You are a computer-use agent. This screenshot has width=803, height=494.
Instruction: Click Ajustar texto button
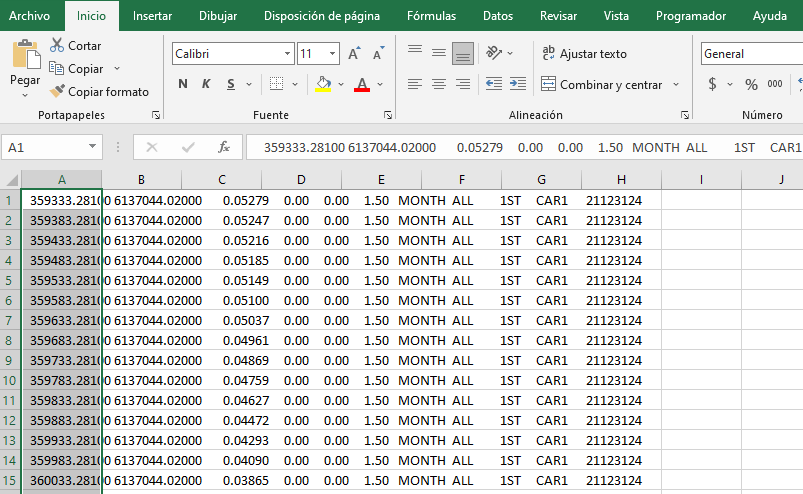584,53
